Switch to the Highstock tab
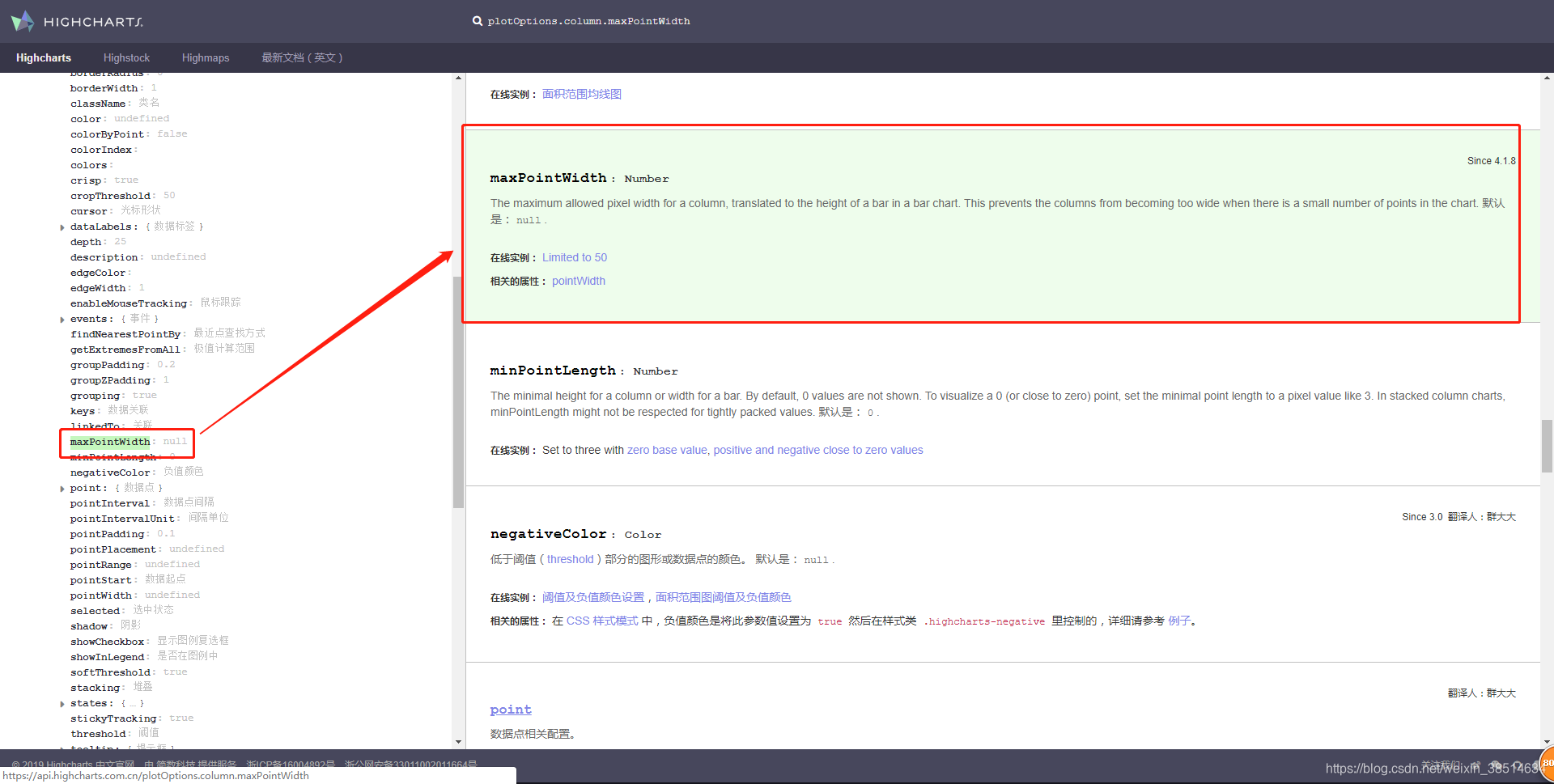 (126, 57)
